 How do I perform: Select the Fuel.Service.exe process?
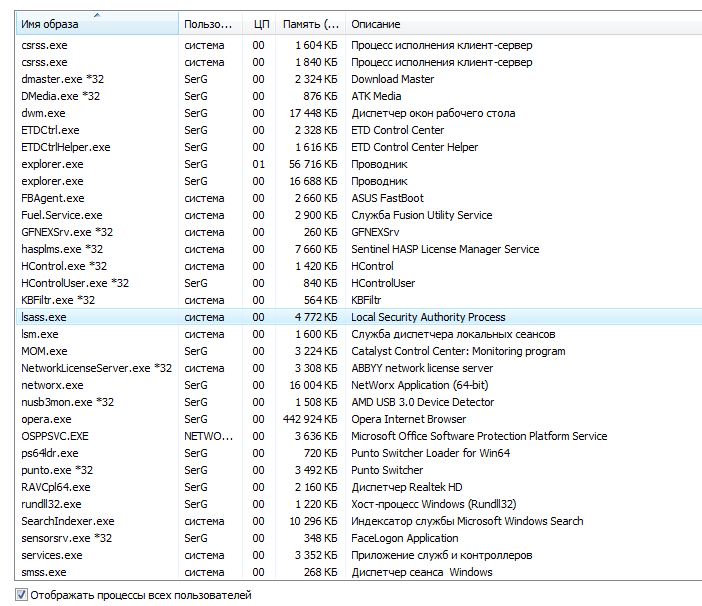click(359, 215)
